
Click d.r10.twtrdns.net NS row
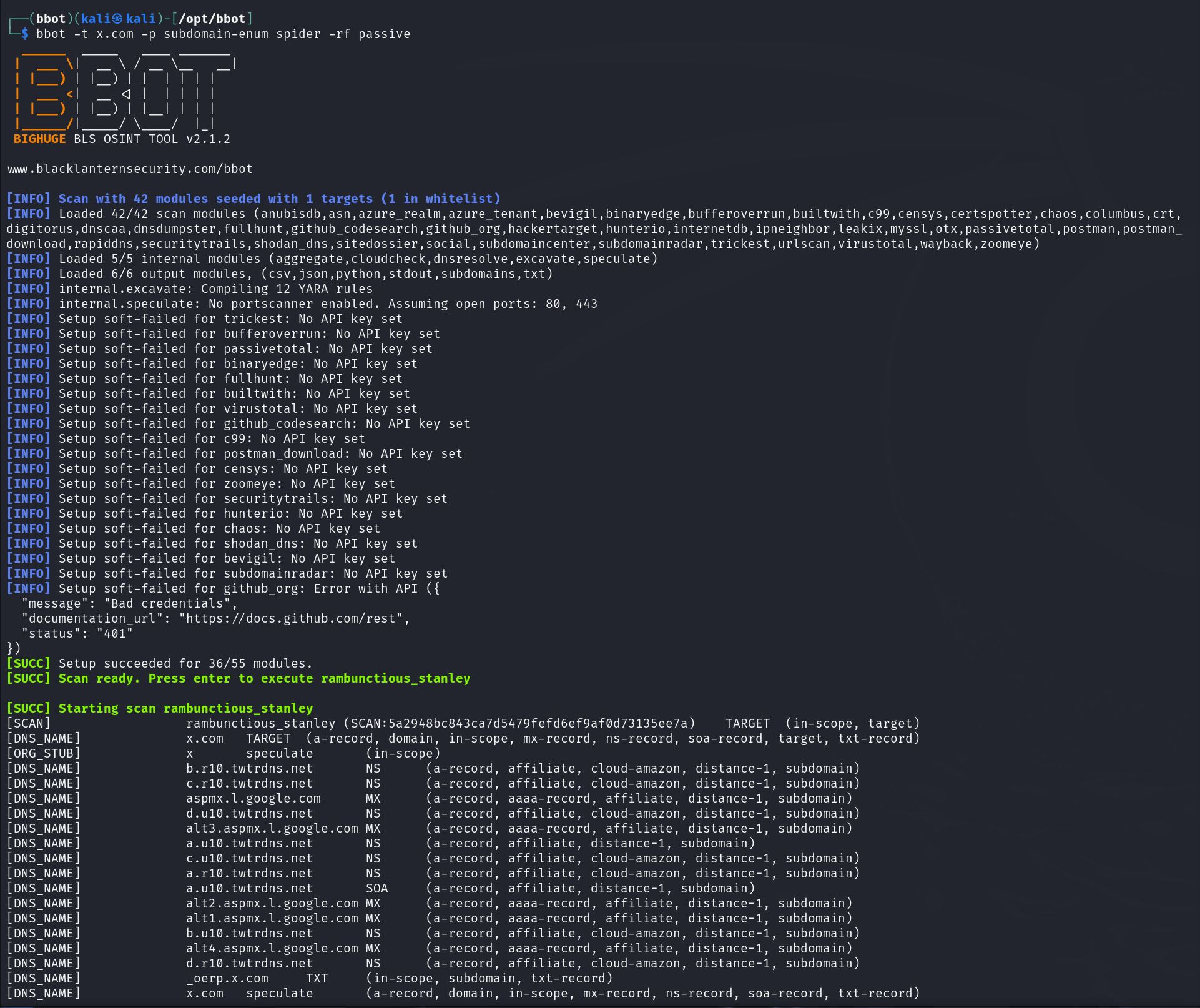click(433, 963)
